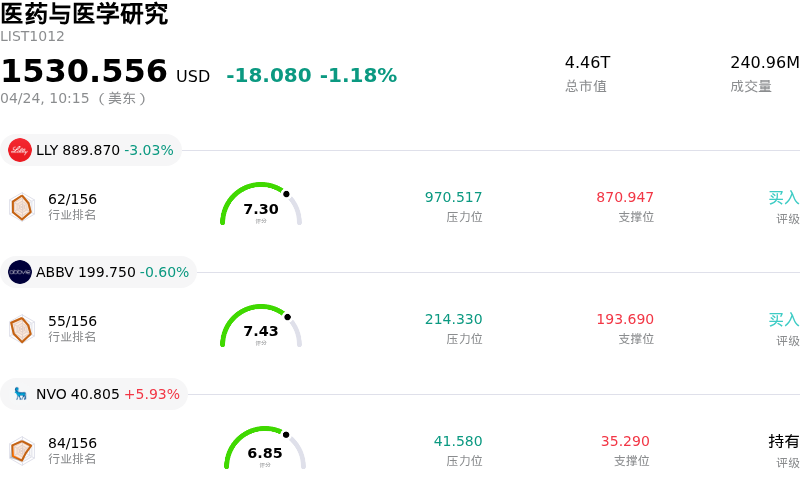Click LLY resistance level 970.517
The height and width of the screenshot is (488, 800).
[x=453, y=197]
